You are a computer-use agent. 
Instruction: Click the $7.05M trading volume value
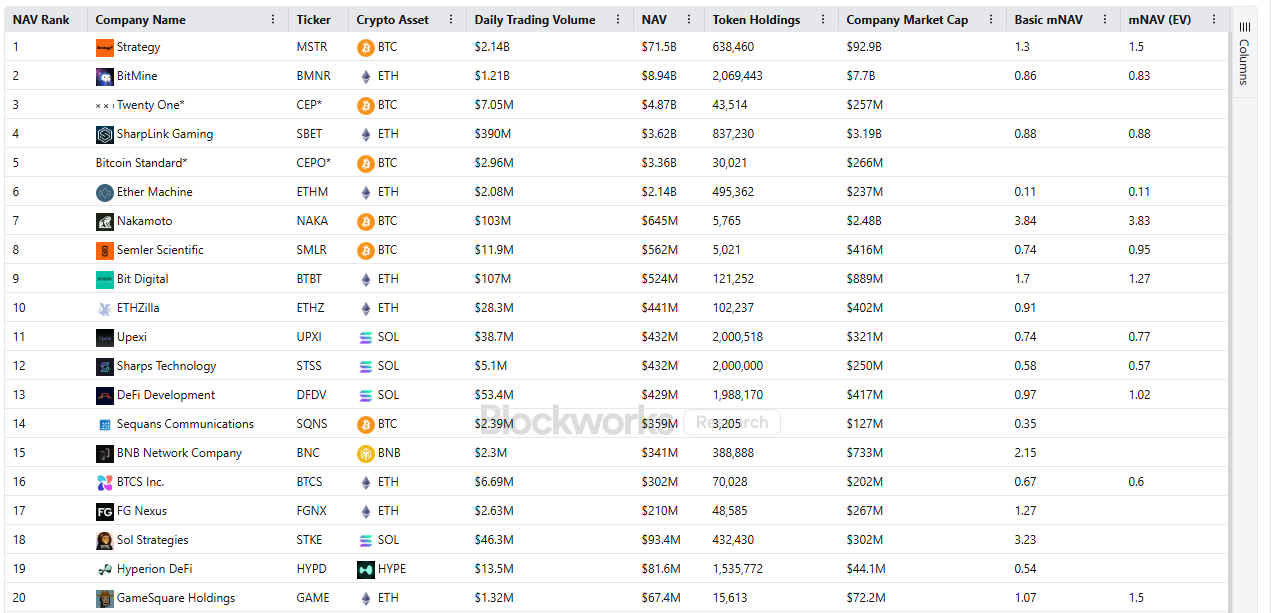pyautogui.click(x=494, y=105)
